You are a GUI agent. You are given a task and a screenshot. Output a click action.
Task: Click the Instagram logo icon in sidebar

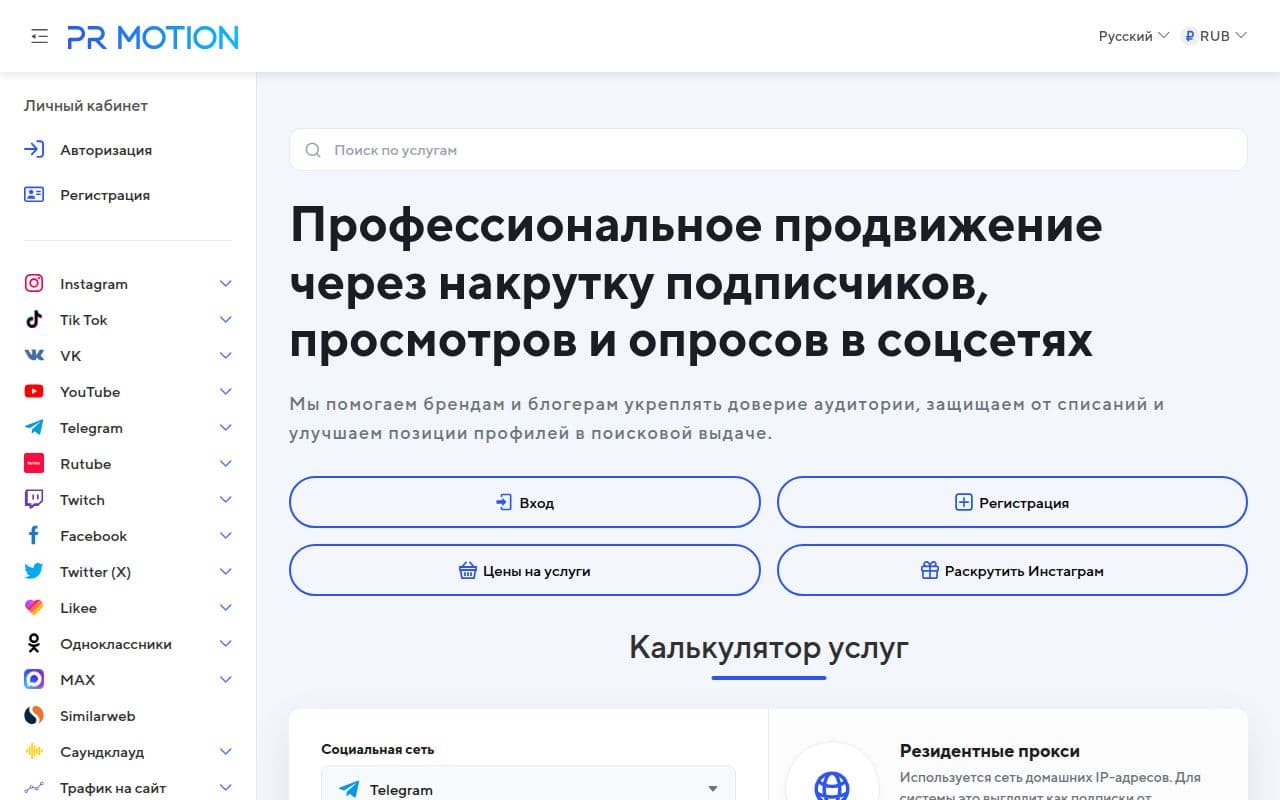[x=34, y=284]
